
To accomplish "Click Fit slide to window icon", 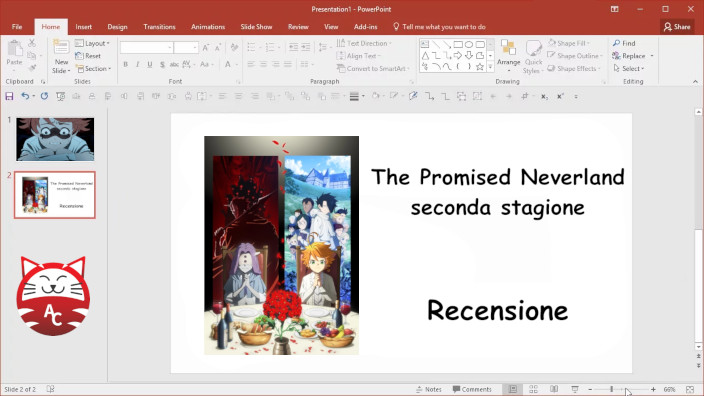I will tap(690, 389).
